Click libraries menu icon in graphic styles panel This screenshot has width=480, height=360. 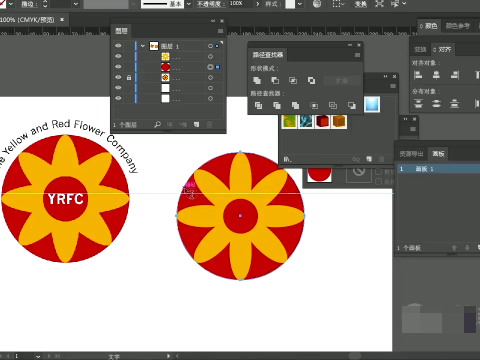[x=287, y=159]
